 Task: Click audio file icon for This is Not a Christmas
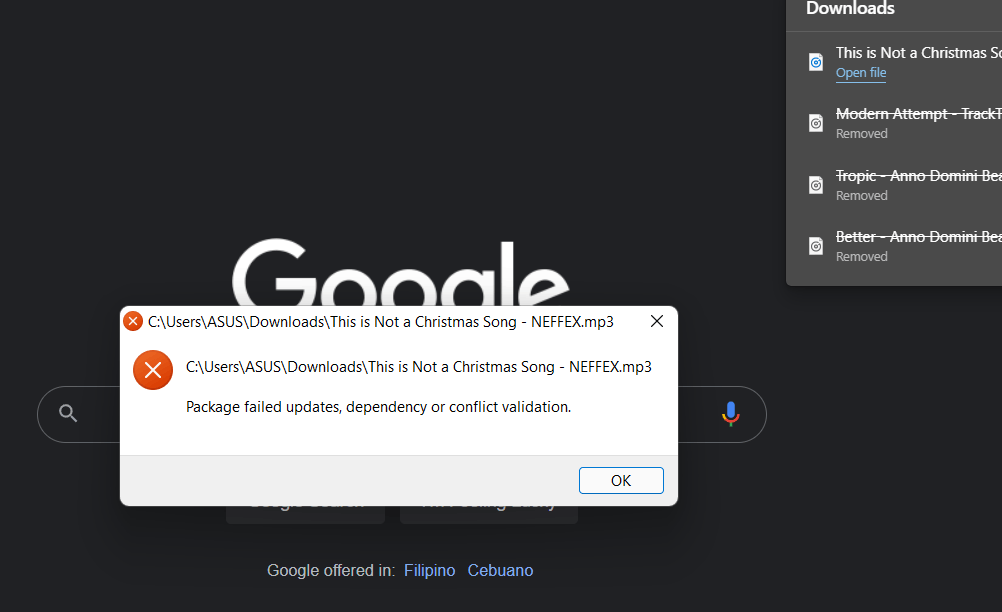coord(816,62)
